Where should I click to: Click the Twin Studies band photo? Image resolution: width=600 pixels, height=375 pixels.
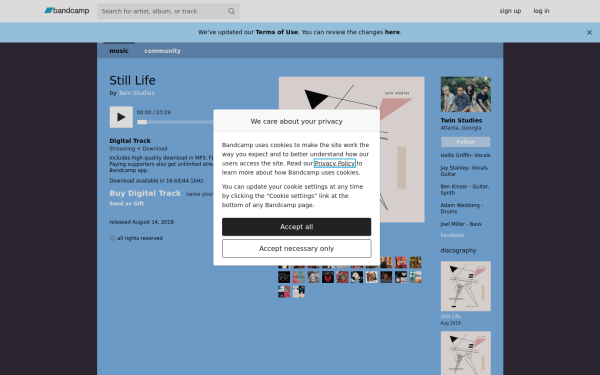coord(465,94)
